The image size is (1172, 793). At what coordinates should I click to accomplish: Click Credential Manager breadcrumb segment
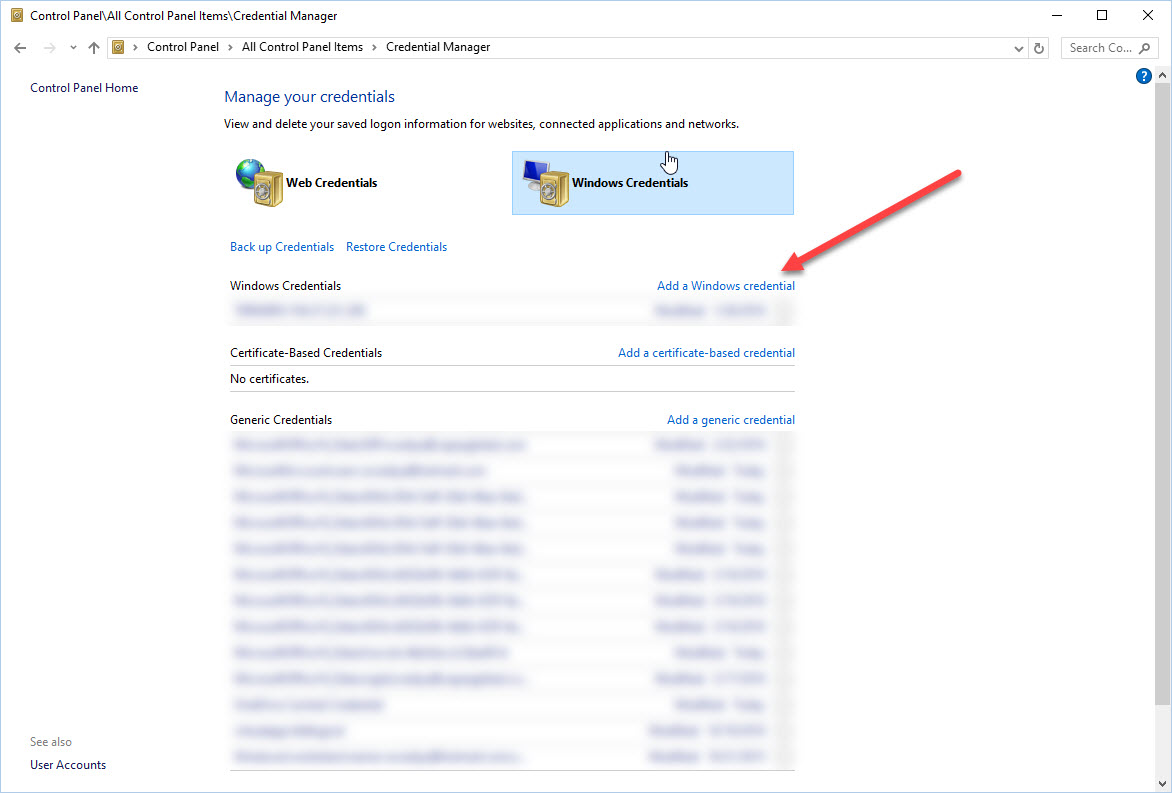(438, 47)
